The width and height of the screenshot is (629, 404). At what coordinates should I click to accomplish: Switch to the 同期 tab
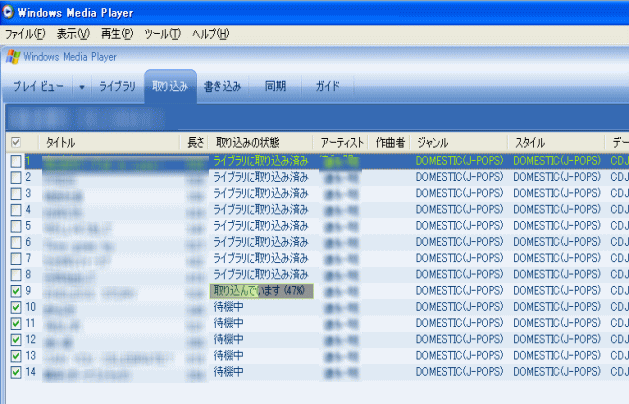(276, 86)
